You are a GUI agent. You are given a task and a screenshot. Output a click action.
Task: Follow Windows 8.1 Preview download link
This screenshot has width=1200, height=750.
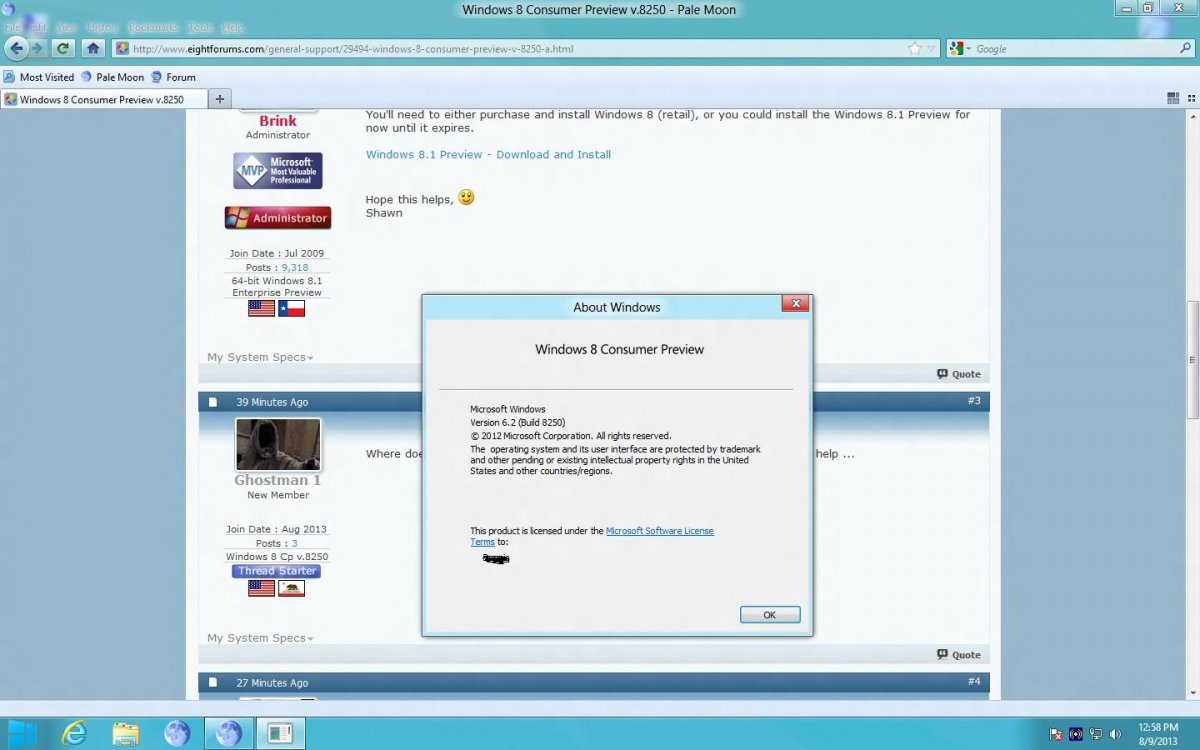coord(488,154)
